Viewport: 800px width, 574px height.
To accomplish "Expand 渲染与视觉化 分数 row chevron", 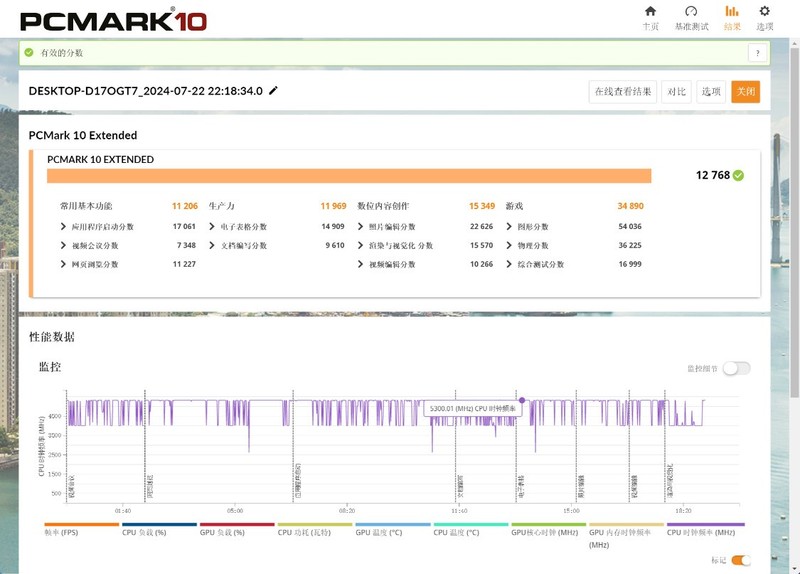I will pos(360,245).
